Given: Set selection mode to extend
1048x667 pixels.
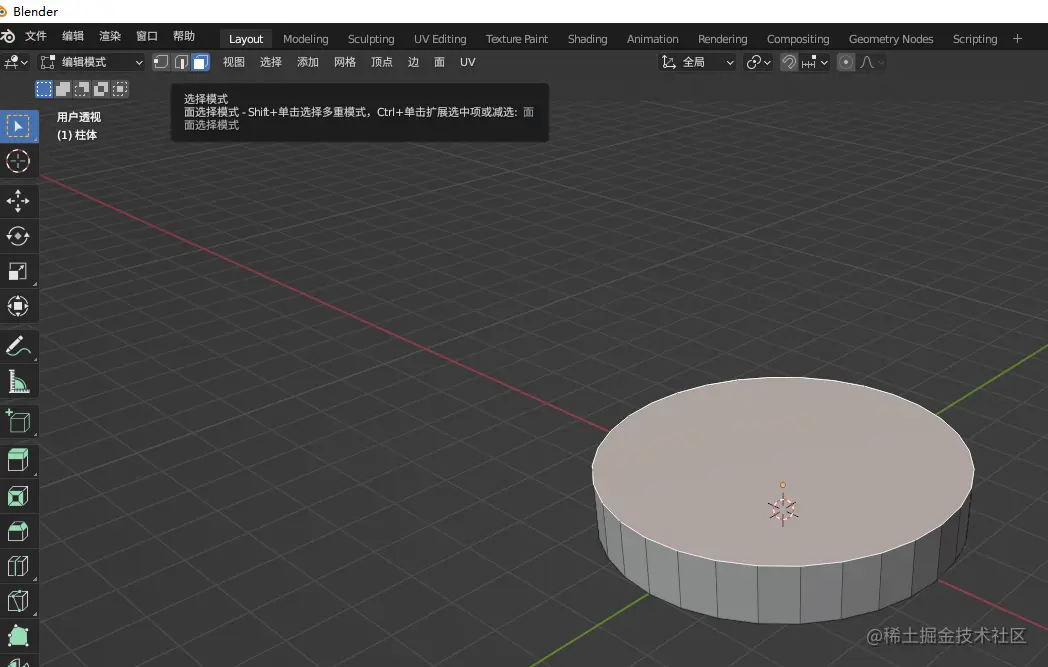Looking at the screenshot, I should [63, 89].
